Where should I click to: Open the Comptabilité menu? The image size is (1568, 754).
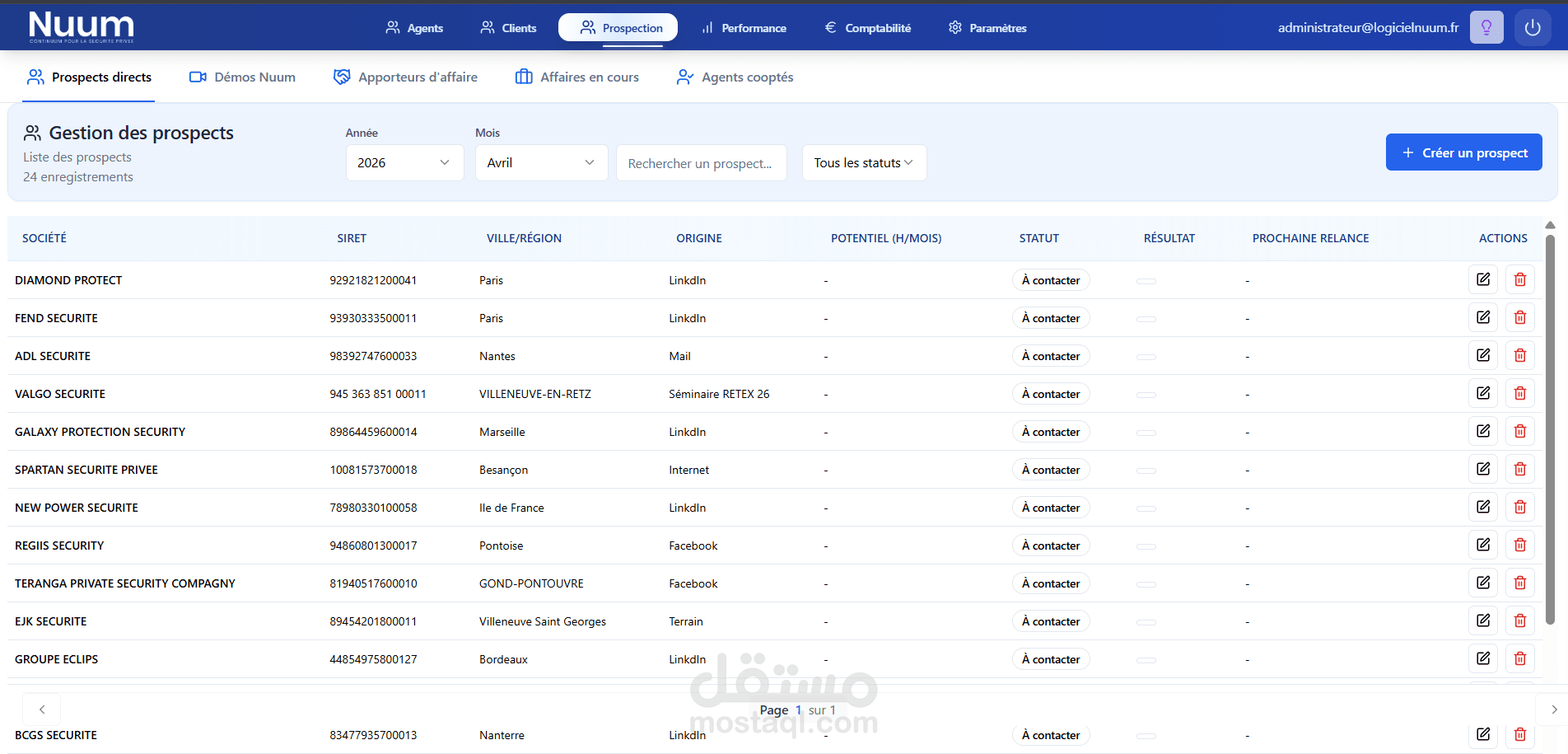868,28
